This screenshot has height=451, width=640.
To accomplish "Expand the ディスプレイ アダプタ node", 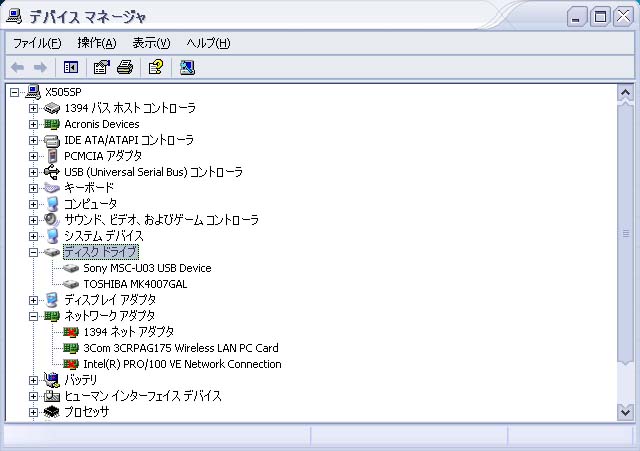I will click(33, 300).
